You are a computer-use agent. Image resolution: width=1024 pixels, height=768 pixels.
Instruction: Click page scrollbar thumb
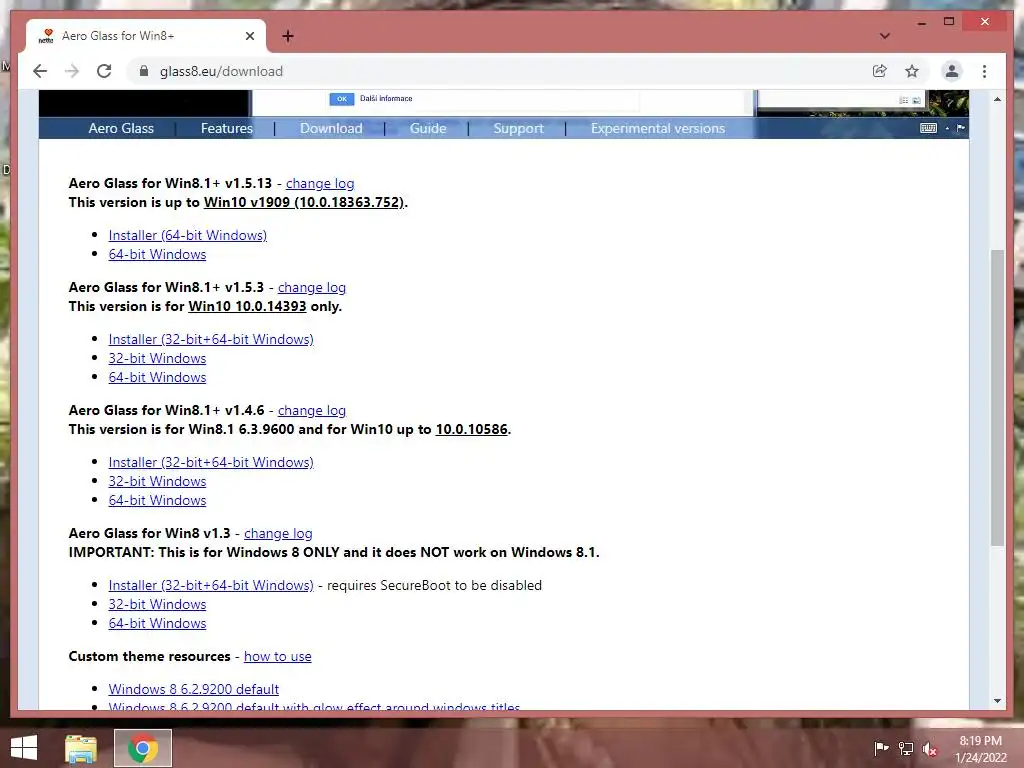click(997, 397)
